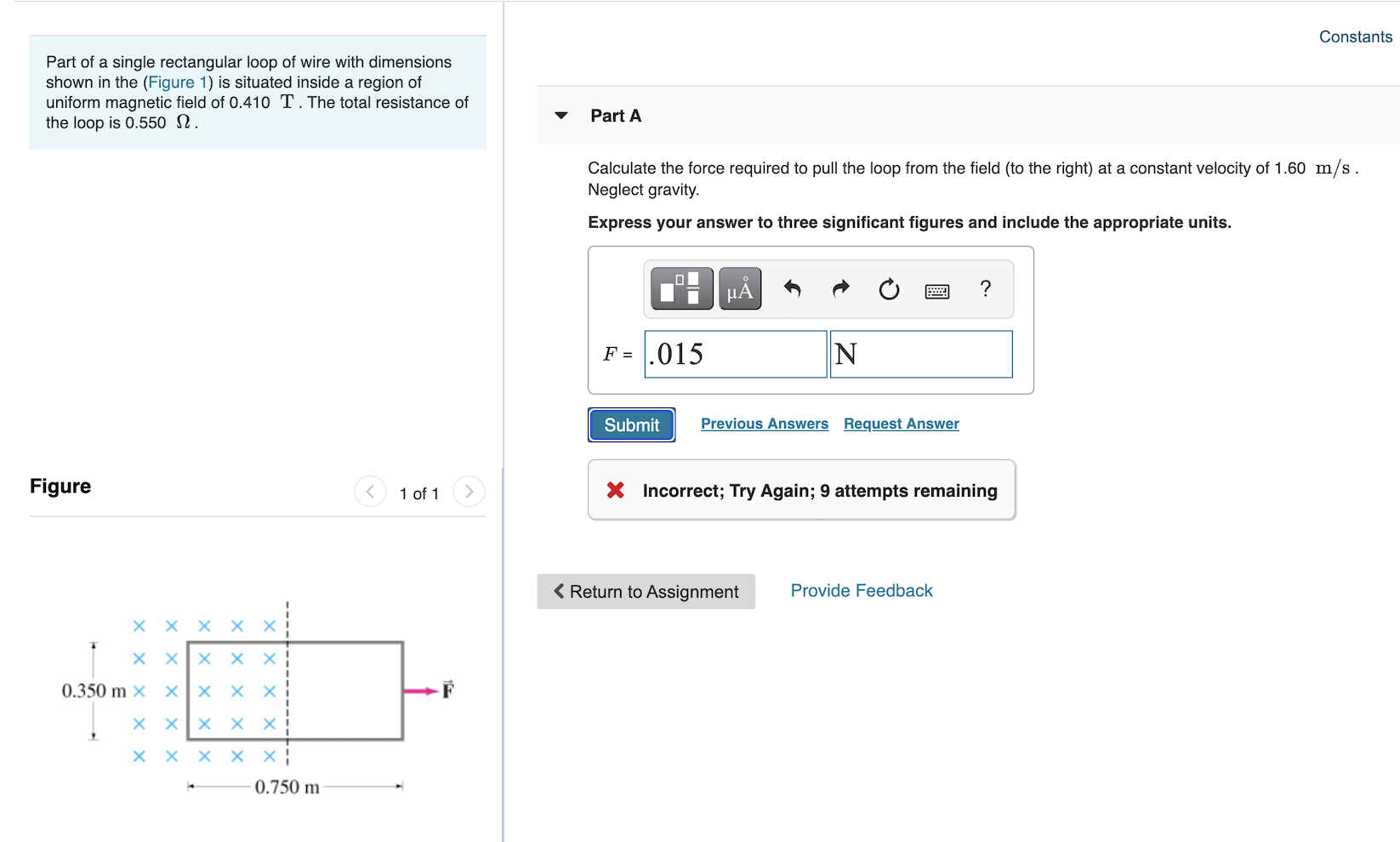The width and height of the screenshot is (1400, 842).
Task: Submit the force answer
Action: pos(630,424)
